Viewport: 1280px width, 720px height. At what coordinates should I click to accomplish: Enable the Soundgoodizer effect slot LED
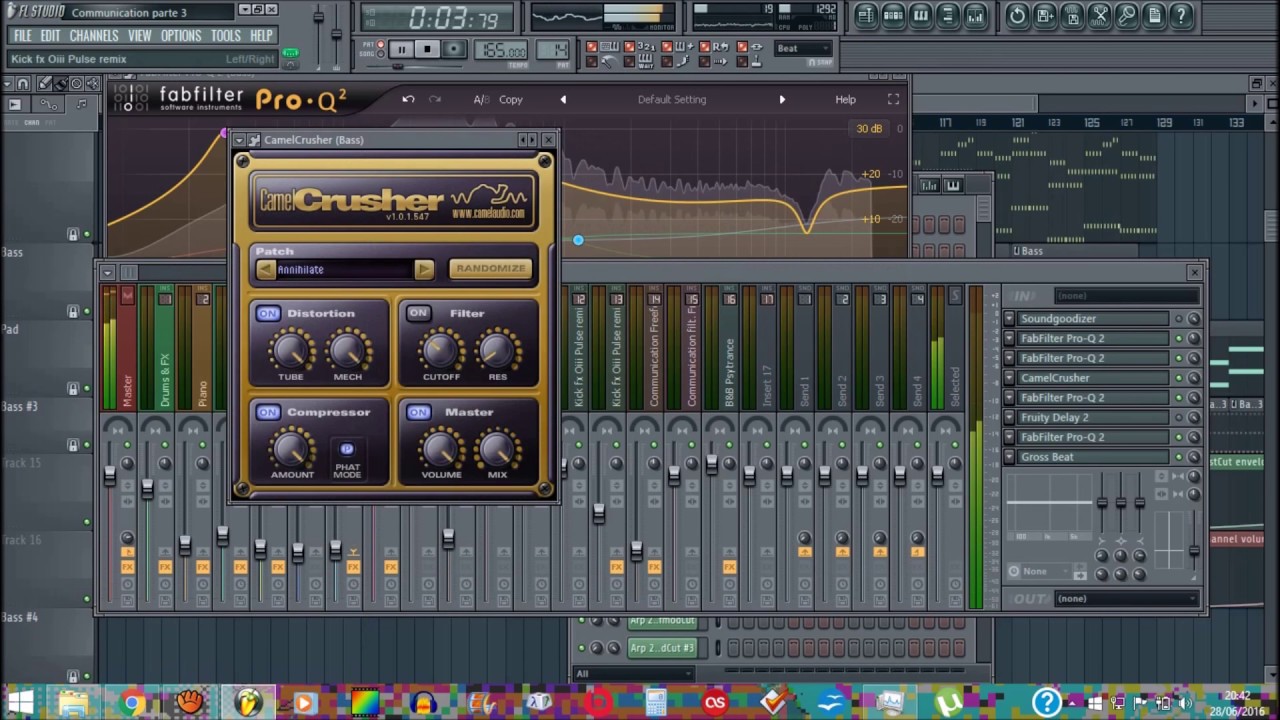pos(1179,319)
